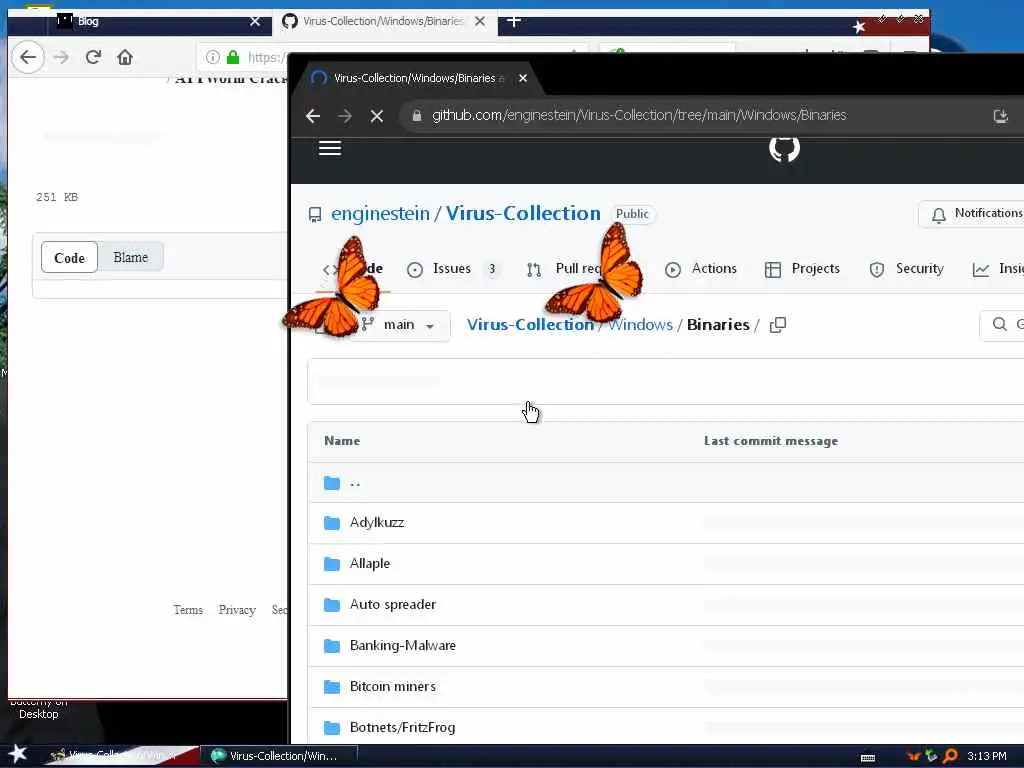Image resolution: width=1024 pixels, height=768 pixels.
Task: Open the Adylkuzz folder
Action: tap(377, 523)
